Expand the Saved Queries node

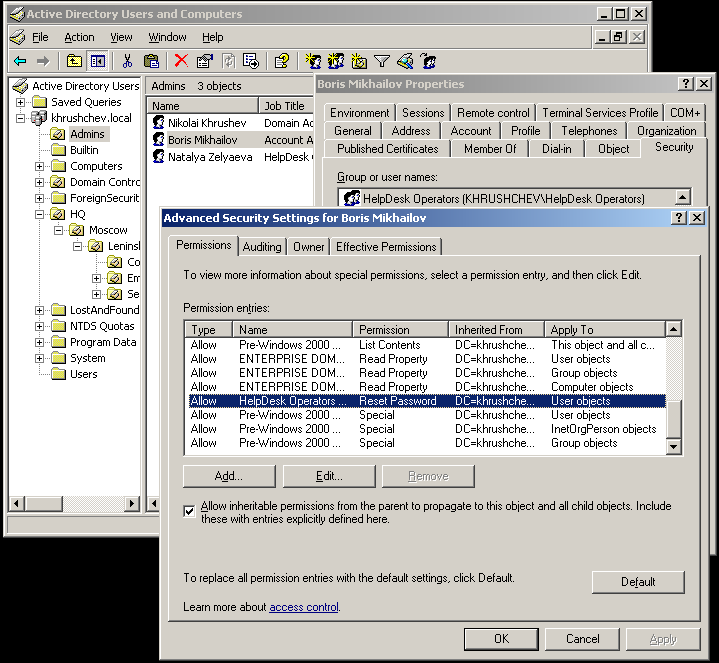click(20, 102)
